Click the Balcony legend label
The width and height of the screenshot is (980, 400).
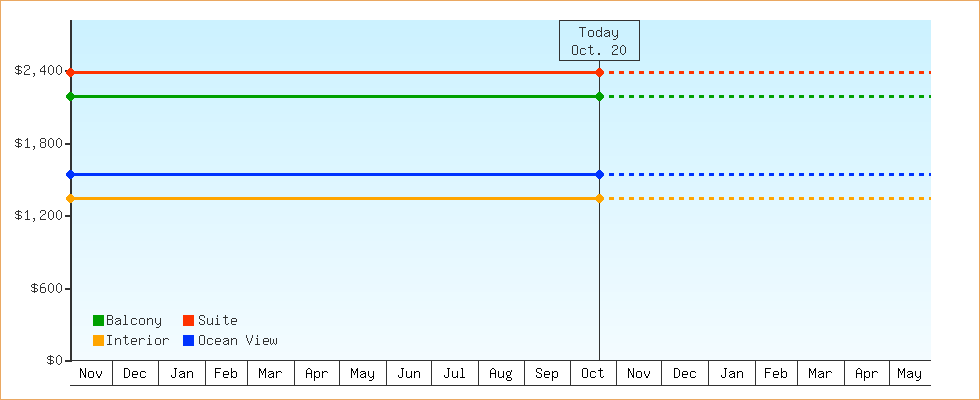click(x=134, y=321)
